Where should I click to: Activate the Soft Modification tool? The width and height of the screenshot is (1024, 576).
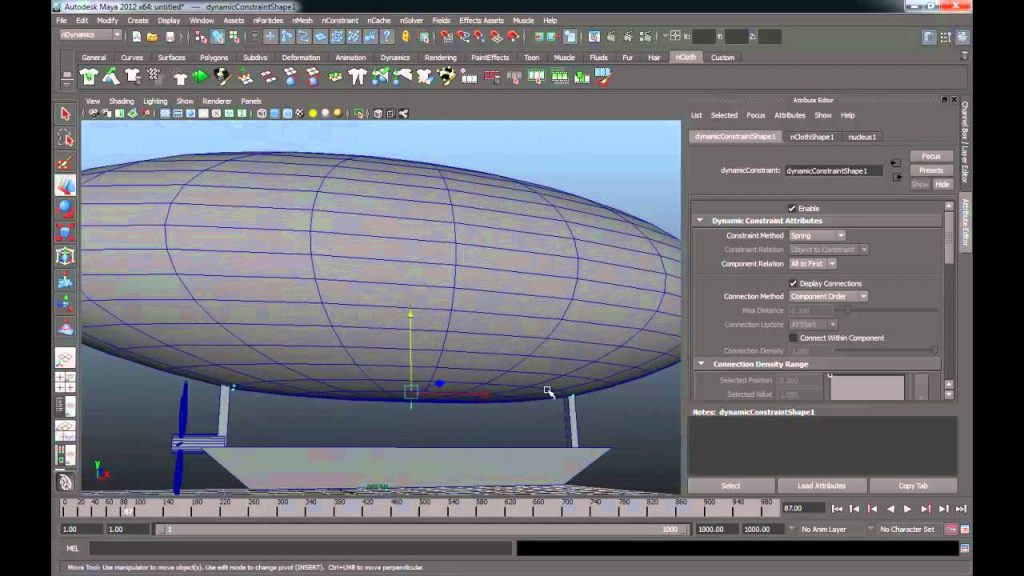(65, 280)
